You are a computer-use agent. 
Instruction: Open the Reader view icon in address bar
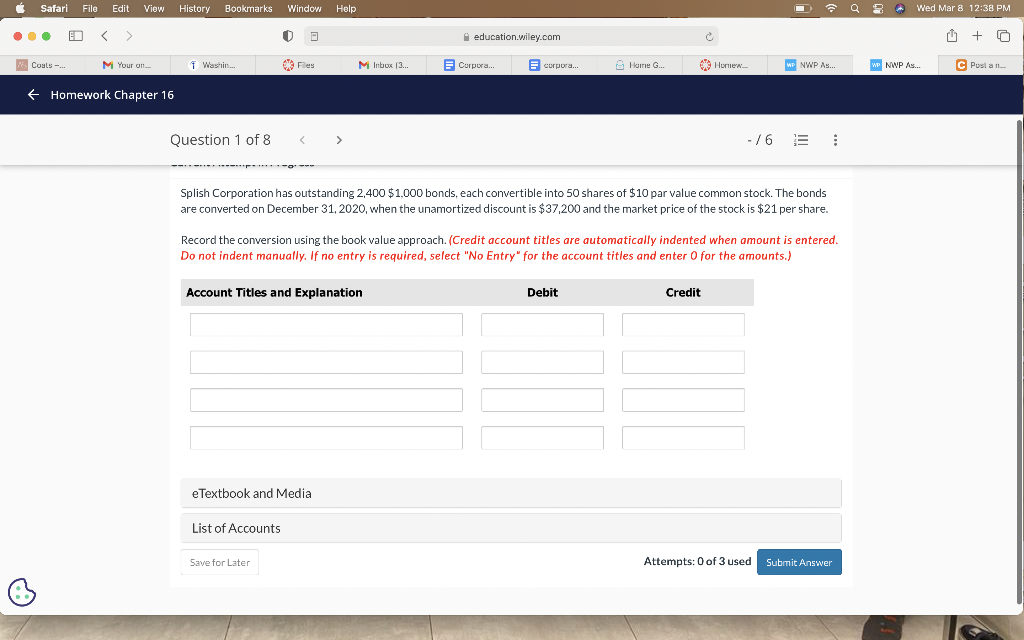[x=314, y=37]
